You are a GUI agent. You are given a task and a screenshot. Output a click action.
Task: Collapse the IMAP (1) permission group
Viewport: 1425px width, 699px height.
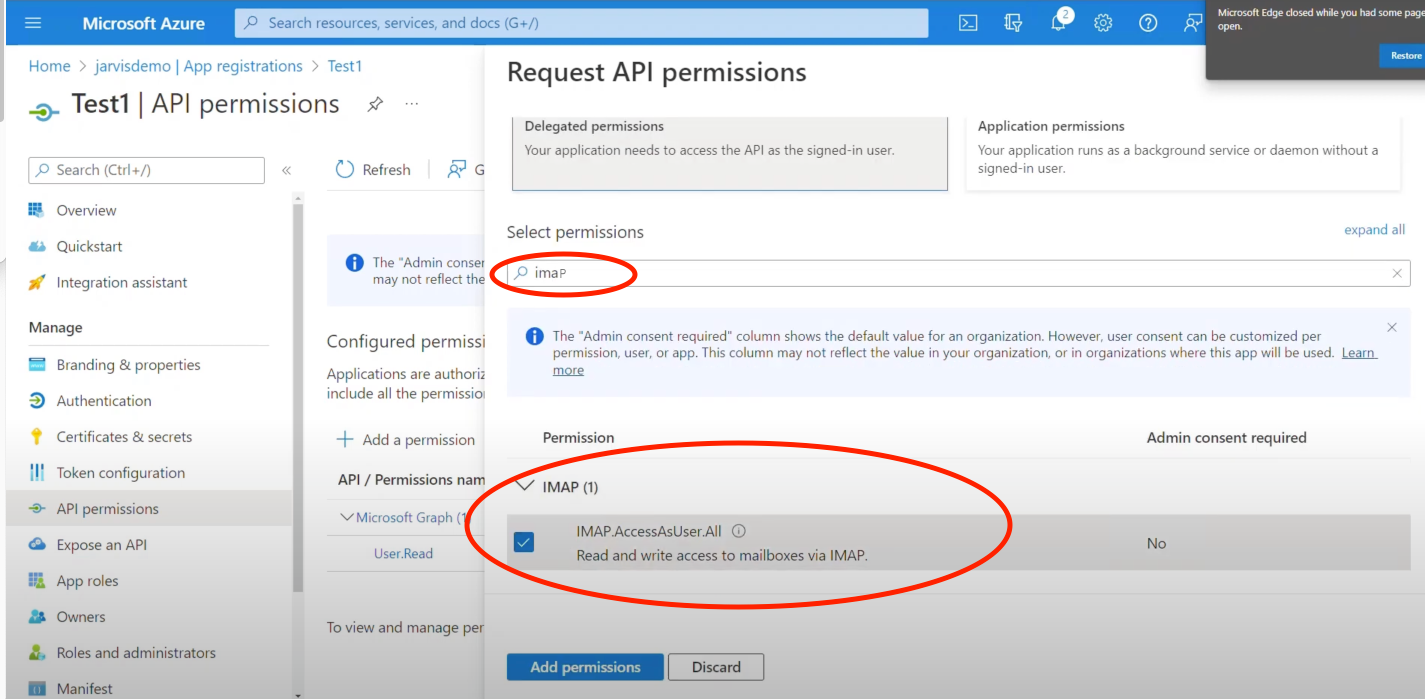pos(524,486)
